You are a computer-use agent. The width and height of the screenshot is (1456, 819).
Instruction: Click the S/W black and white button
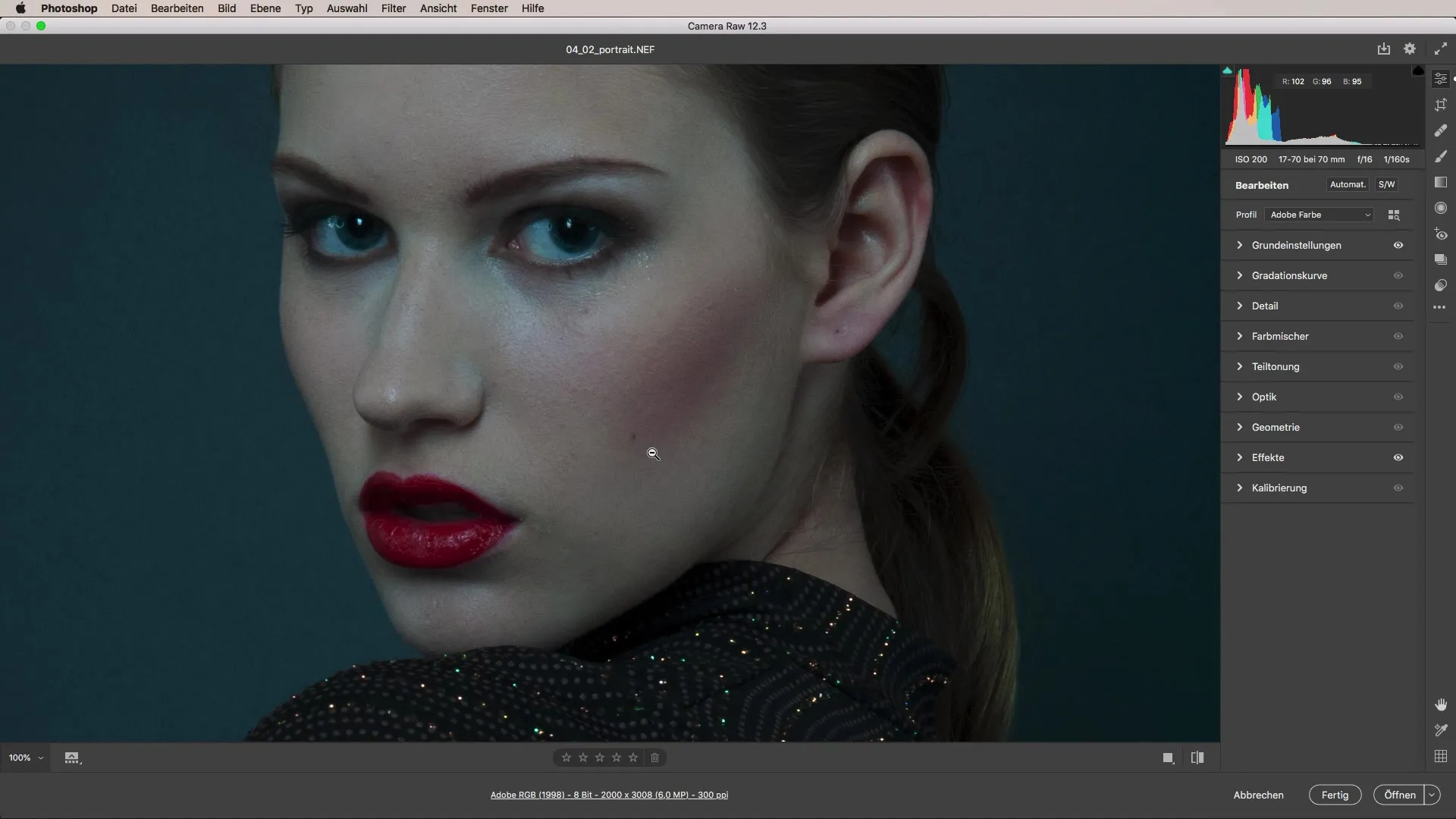pyautogui.click(x=1386, y=184)
